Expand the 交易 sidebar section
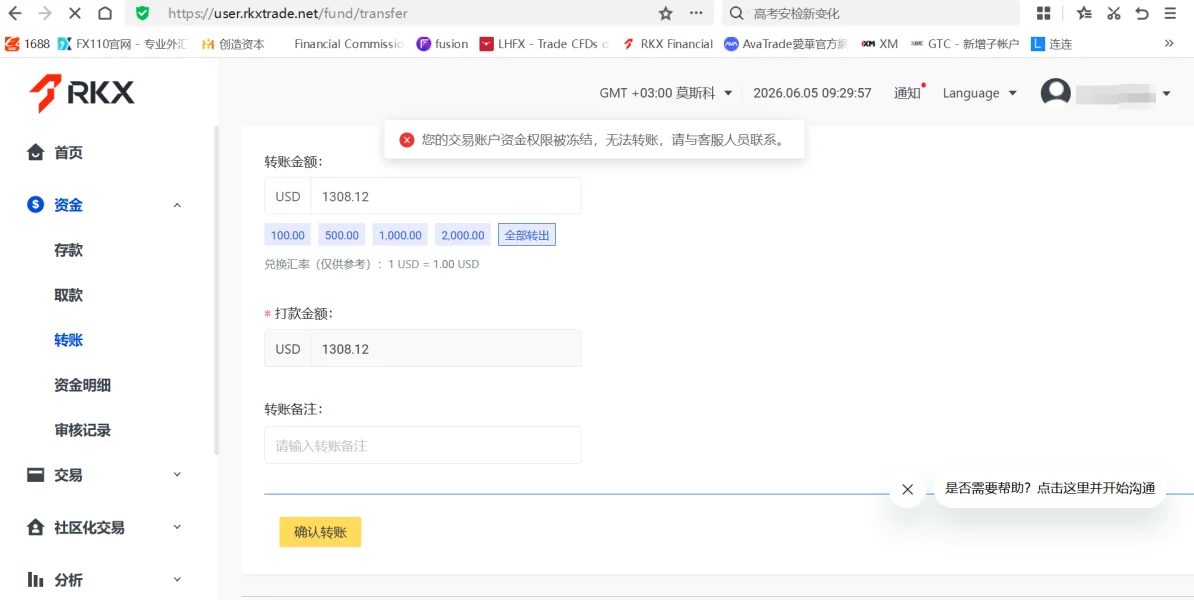Viewport: 1194px width, 600px height. [x=105, y=475]
